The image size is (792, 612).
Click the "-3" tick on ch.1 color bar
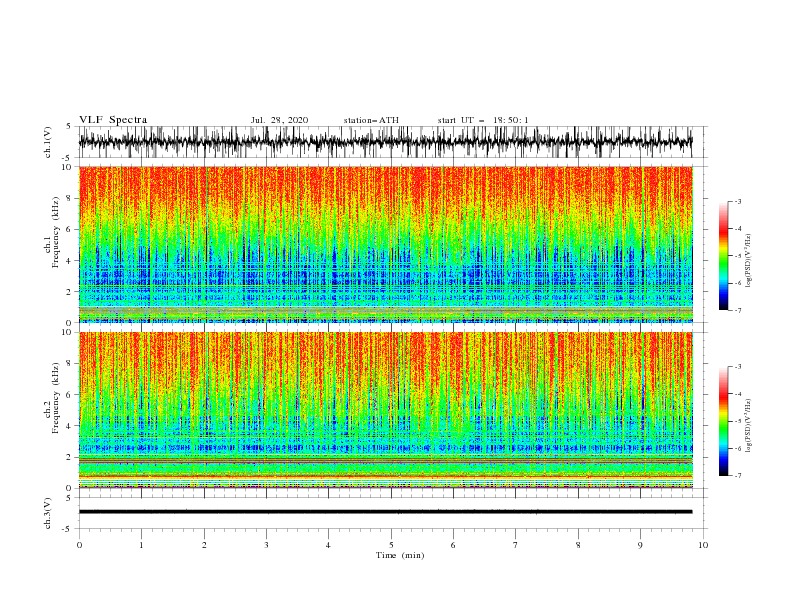coord(737,201)
